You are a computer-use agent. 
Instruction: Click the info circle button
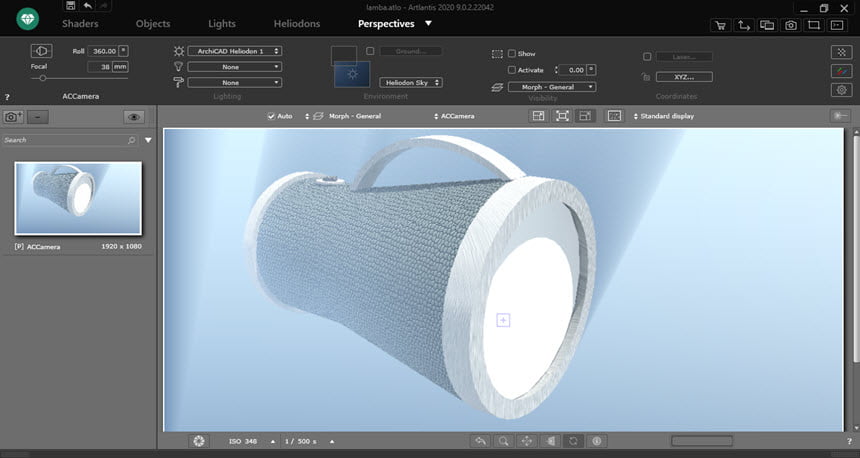(x=597, y=441)
